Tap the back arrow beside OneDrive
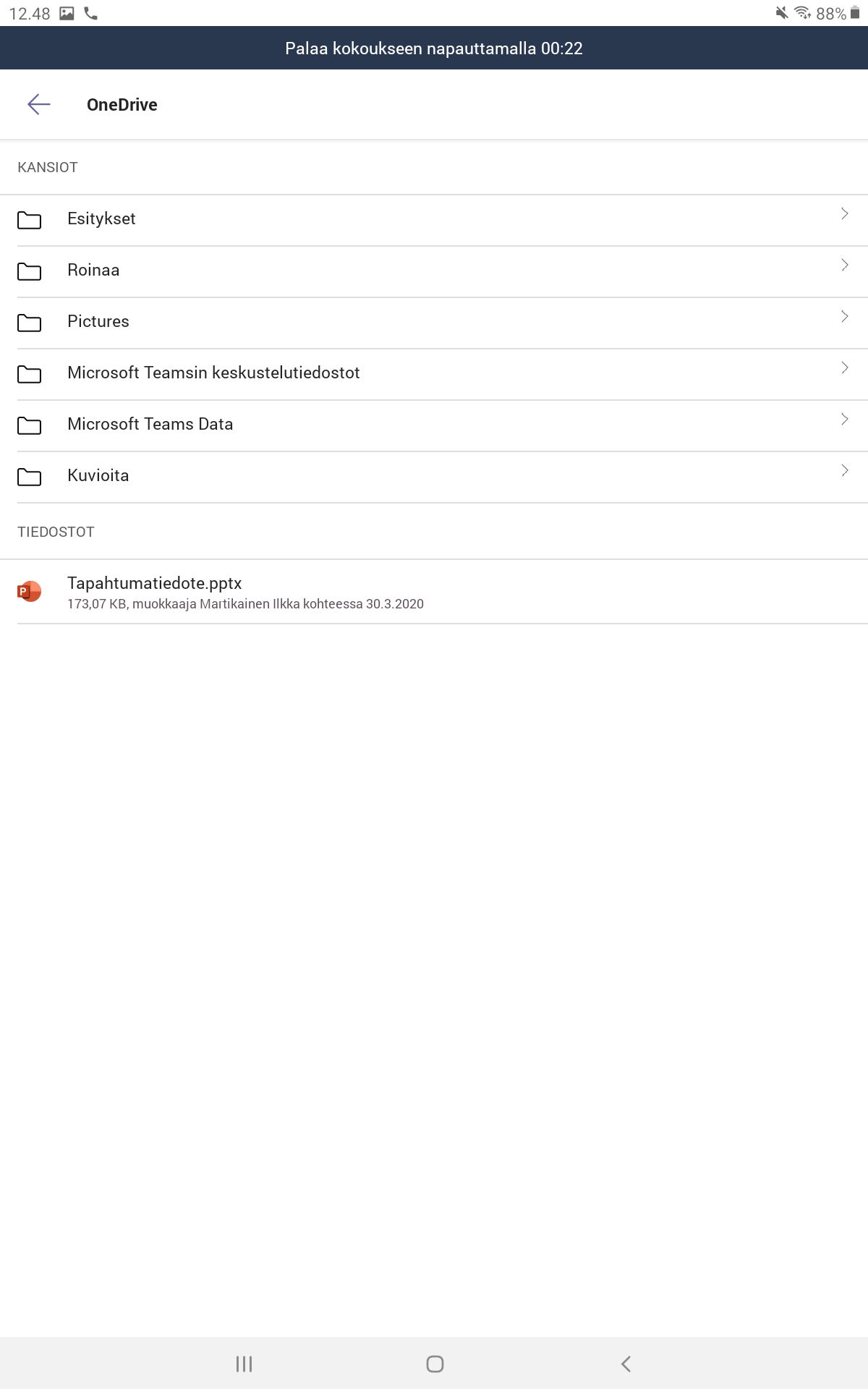Viewport: 868px width, 1389px height. (39, 104)
